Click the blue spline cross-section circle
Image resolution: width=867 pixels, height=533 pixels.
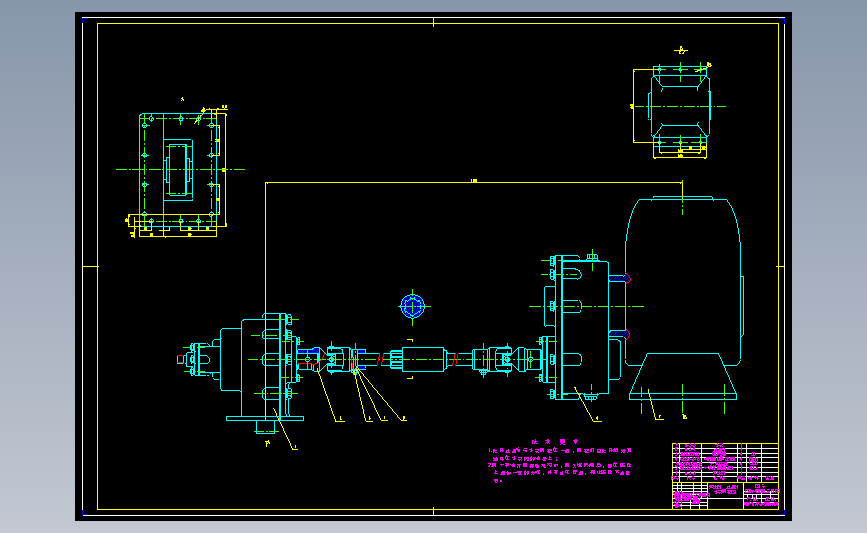click(412, 306)
